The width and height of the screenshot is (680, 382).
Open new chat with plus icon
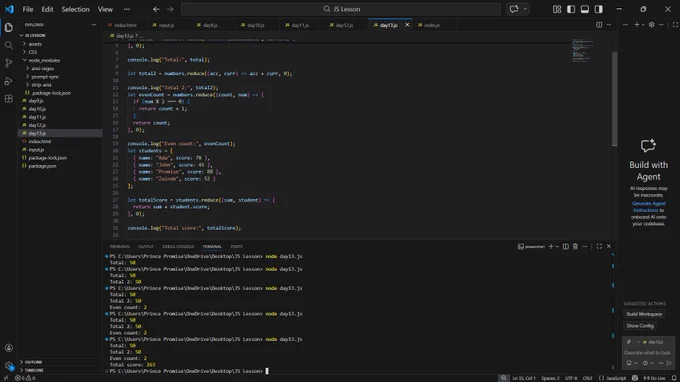(x=637, y=25)
